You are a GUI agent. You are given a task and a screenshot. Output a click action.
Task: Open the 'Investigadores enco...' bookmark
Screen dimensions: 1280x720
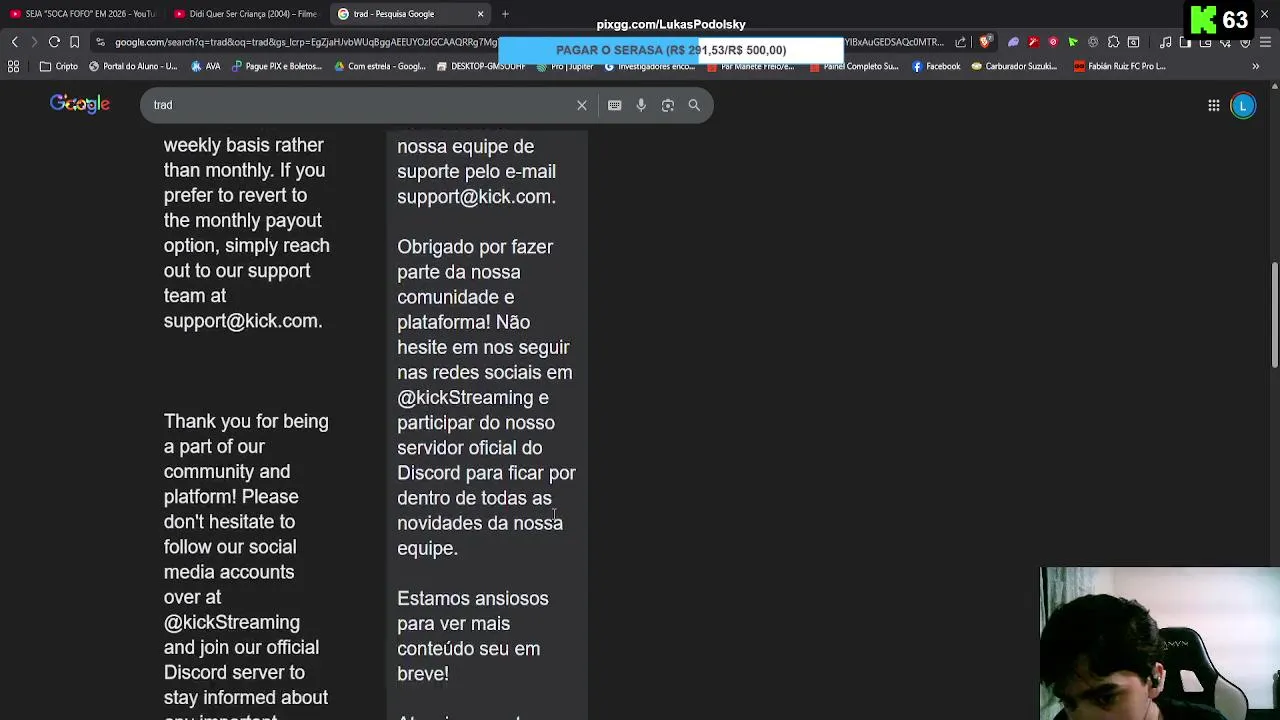pyautogui.click(x=649, y=66)
